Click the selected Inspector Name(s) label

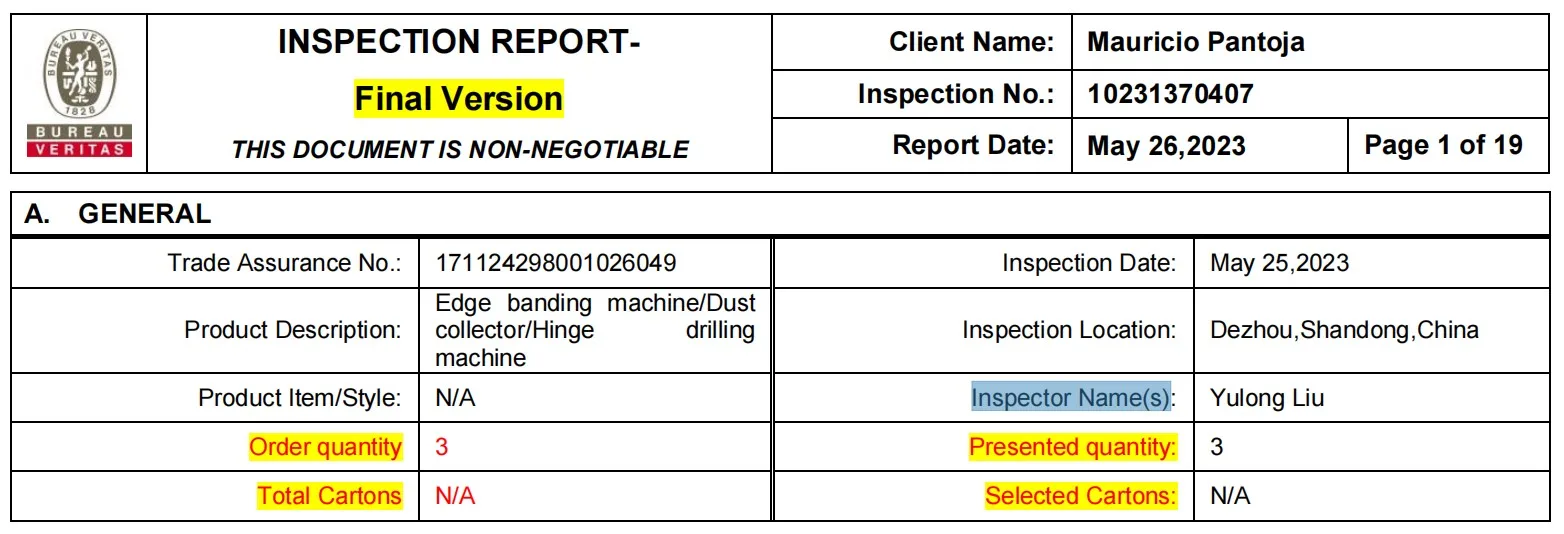pos(1071,397)
